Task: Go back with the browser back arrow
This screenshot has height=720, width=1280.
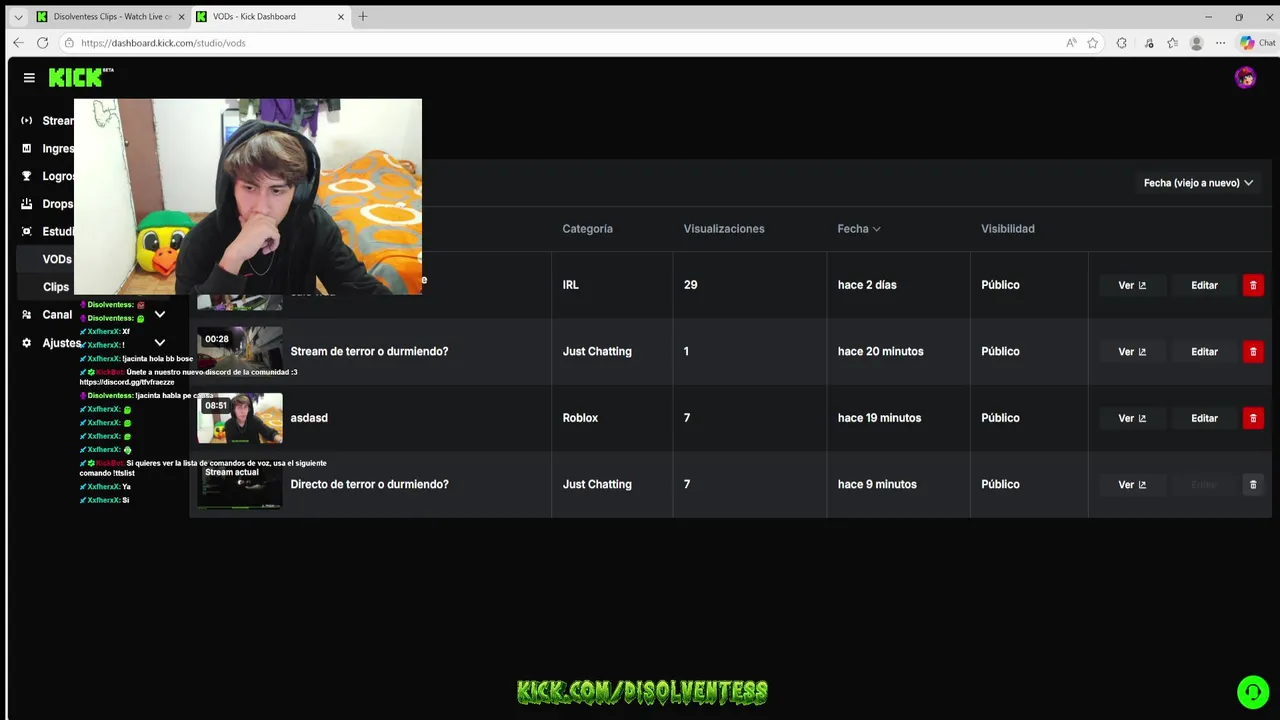Action: coord(18,43)
